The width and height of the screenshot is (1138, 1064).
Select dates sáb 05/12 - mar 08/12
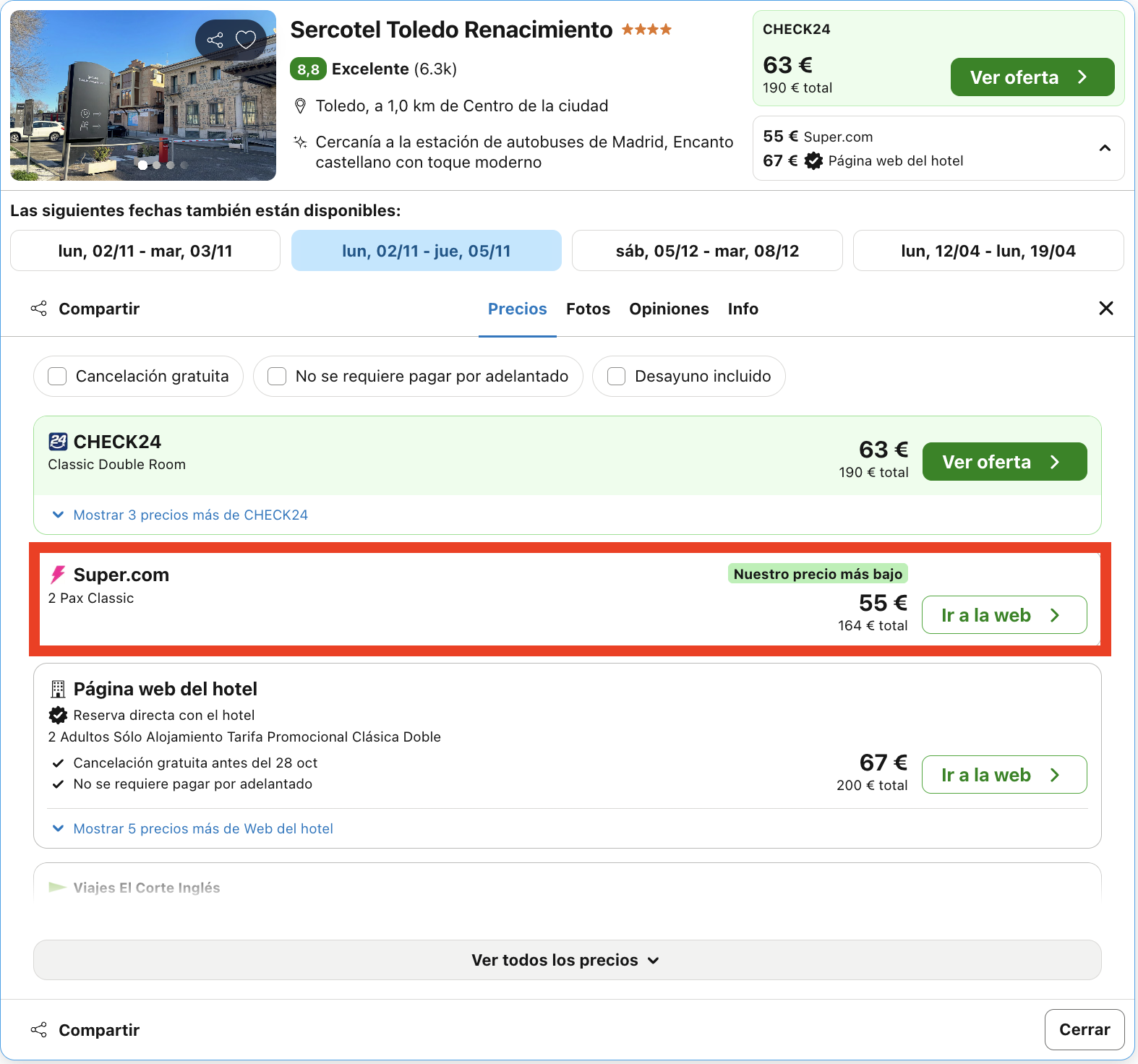707,251
